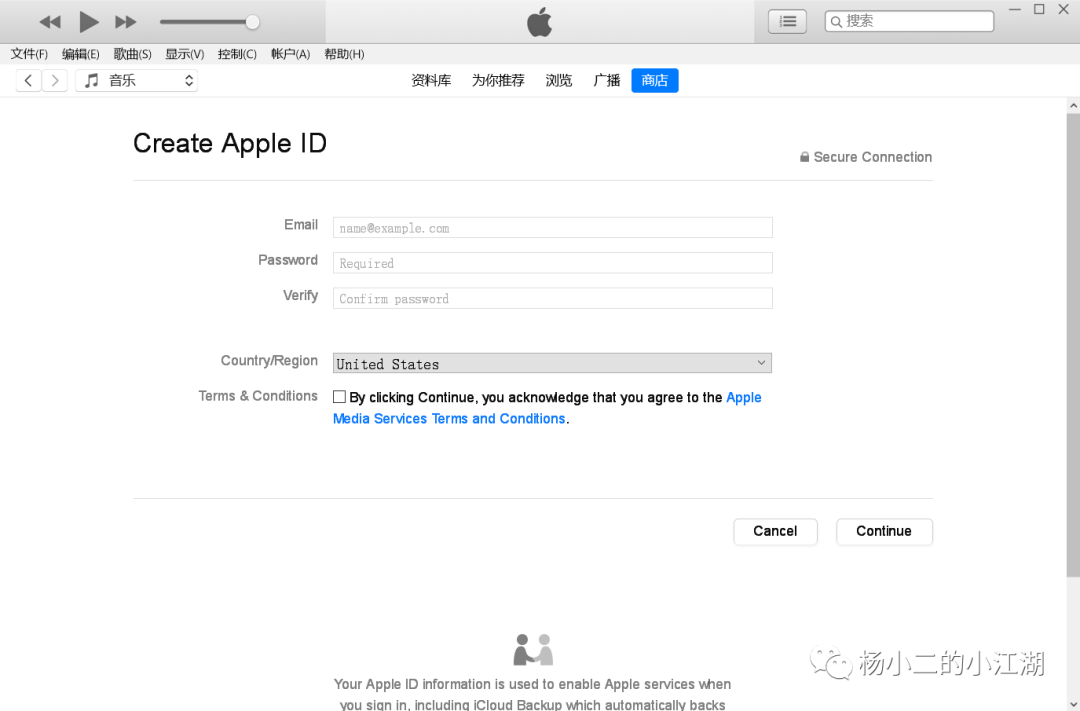Click the Apple logo in header
This screenshot has width=1080, height=711.
tap(540, 22)
